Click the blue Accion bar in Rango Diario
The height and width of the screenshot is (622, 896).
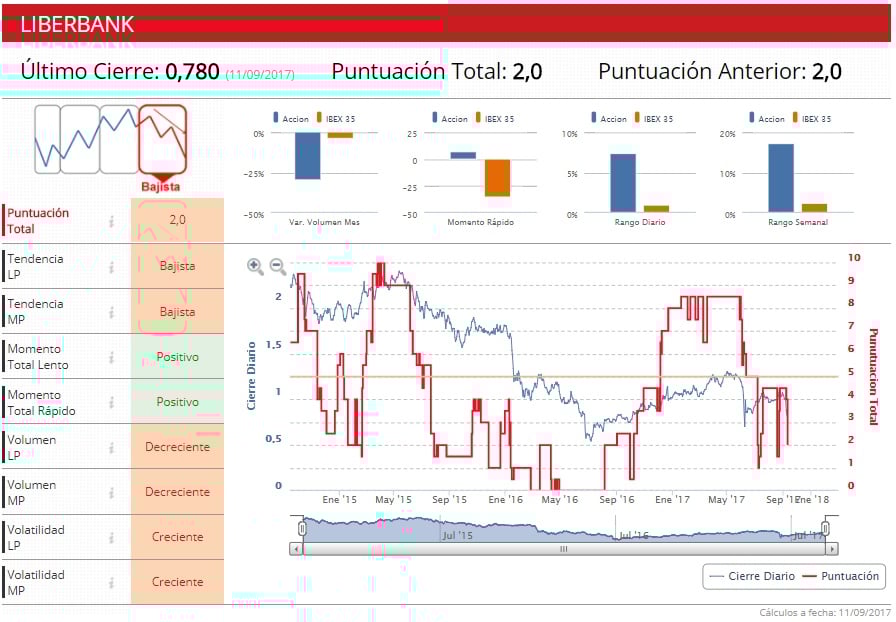click(x=623, y=183)
